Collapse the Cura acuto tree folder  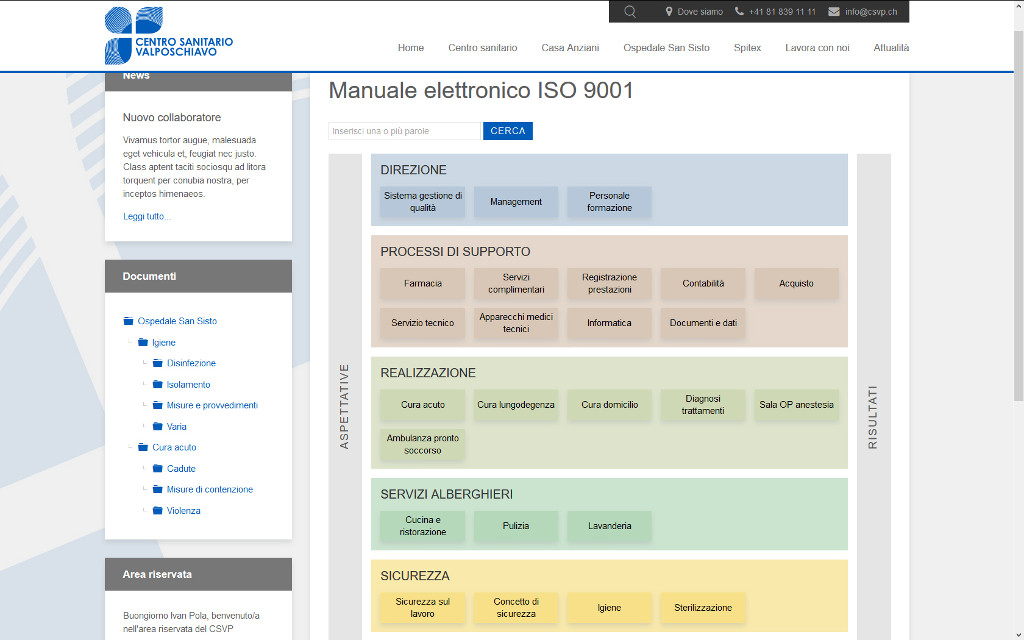click(x=143, y=448)
